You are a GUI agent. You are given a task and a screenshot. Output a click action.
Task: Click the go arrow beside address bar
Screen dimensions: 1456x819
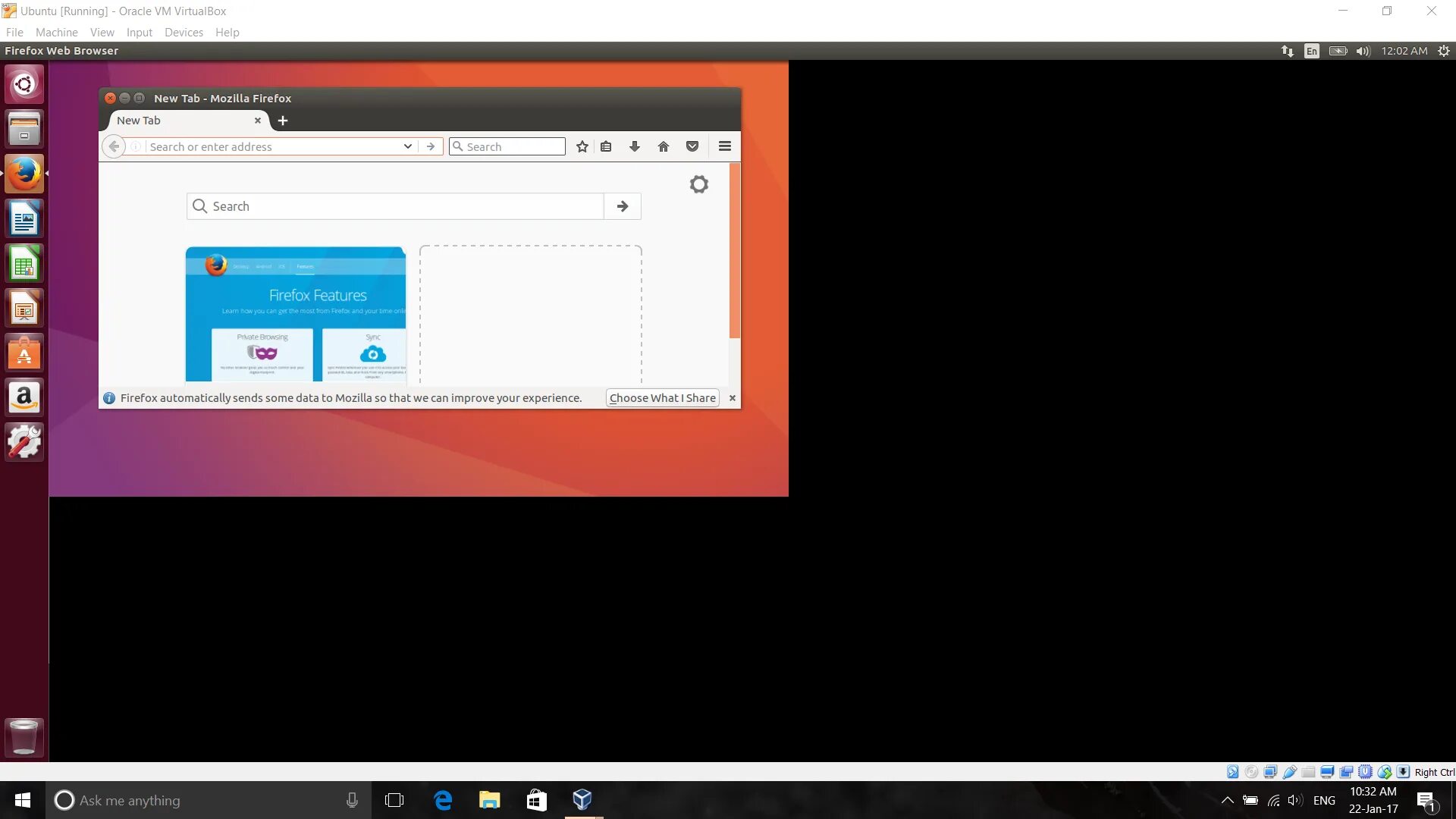pos(431,146)
